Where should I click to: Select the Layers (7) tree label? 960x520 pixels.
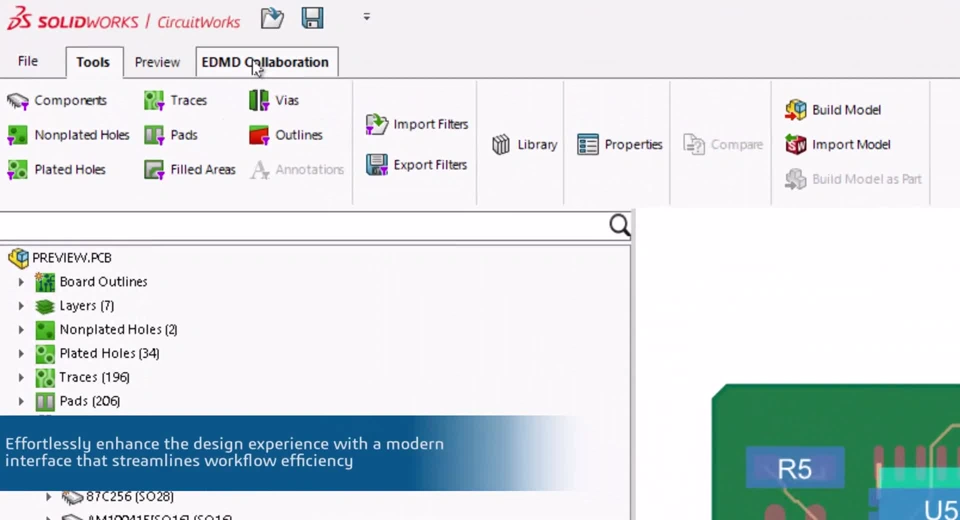coord(87,306)
